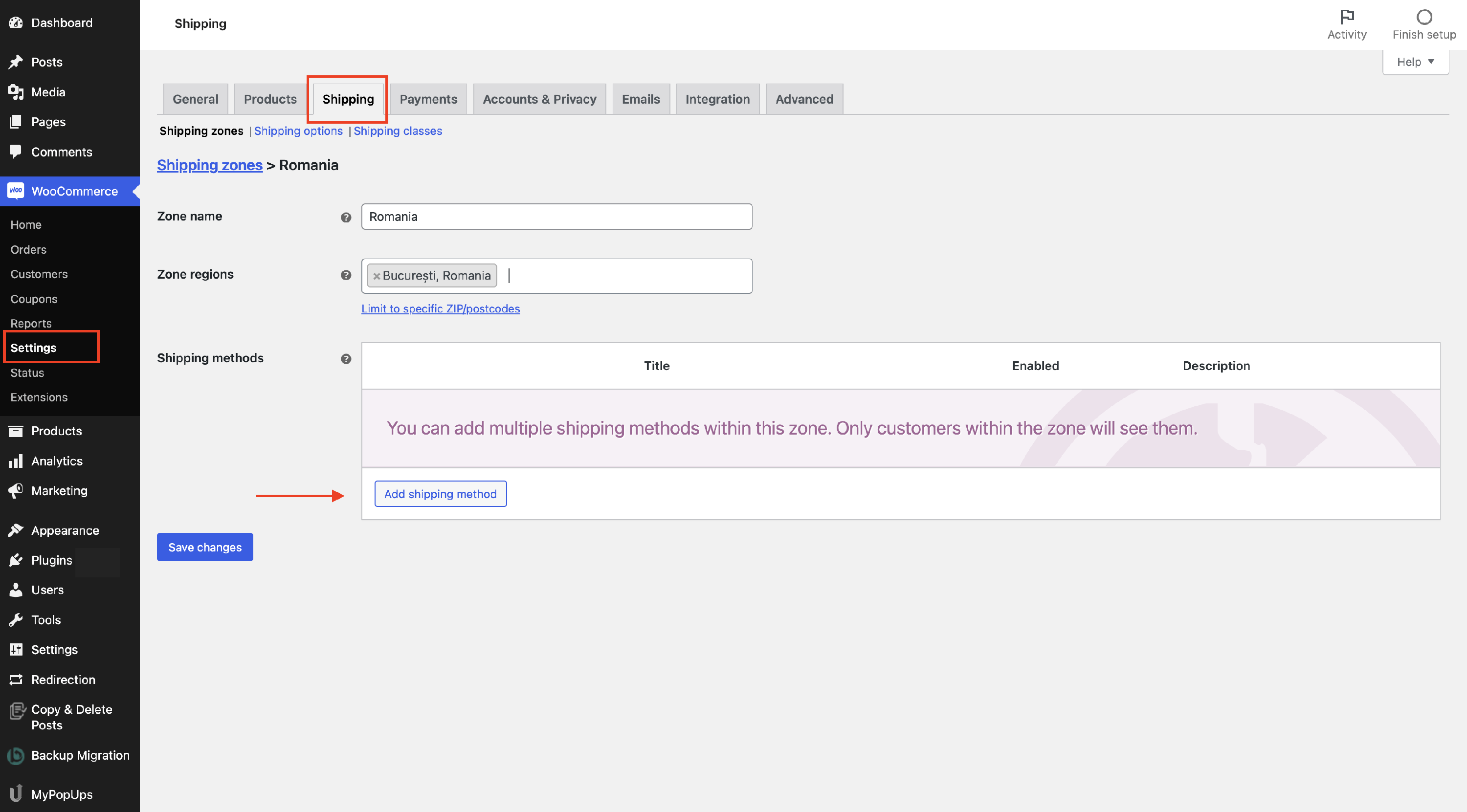The width and height of the screenshot is (1467, 812).
Task: Click the Add shipping method button
Action: [x=440, y=494]
